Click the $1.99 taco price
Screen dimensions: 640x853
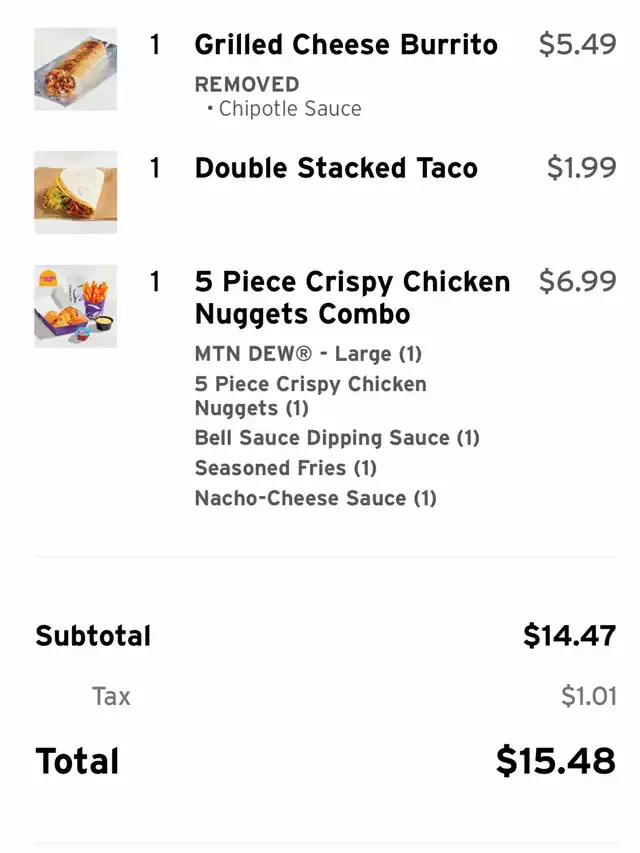[x=581, y=168]
